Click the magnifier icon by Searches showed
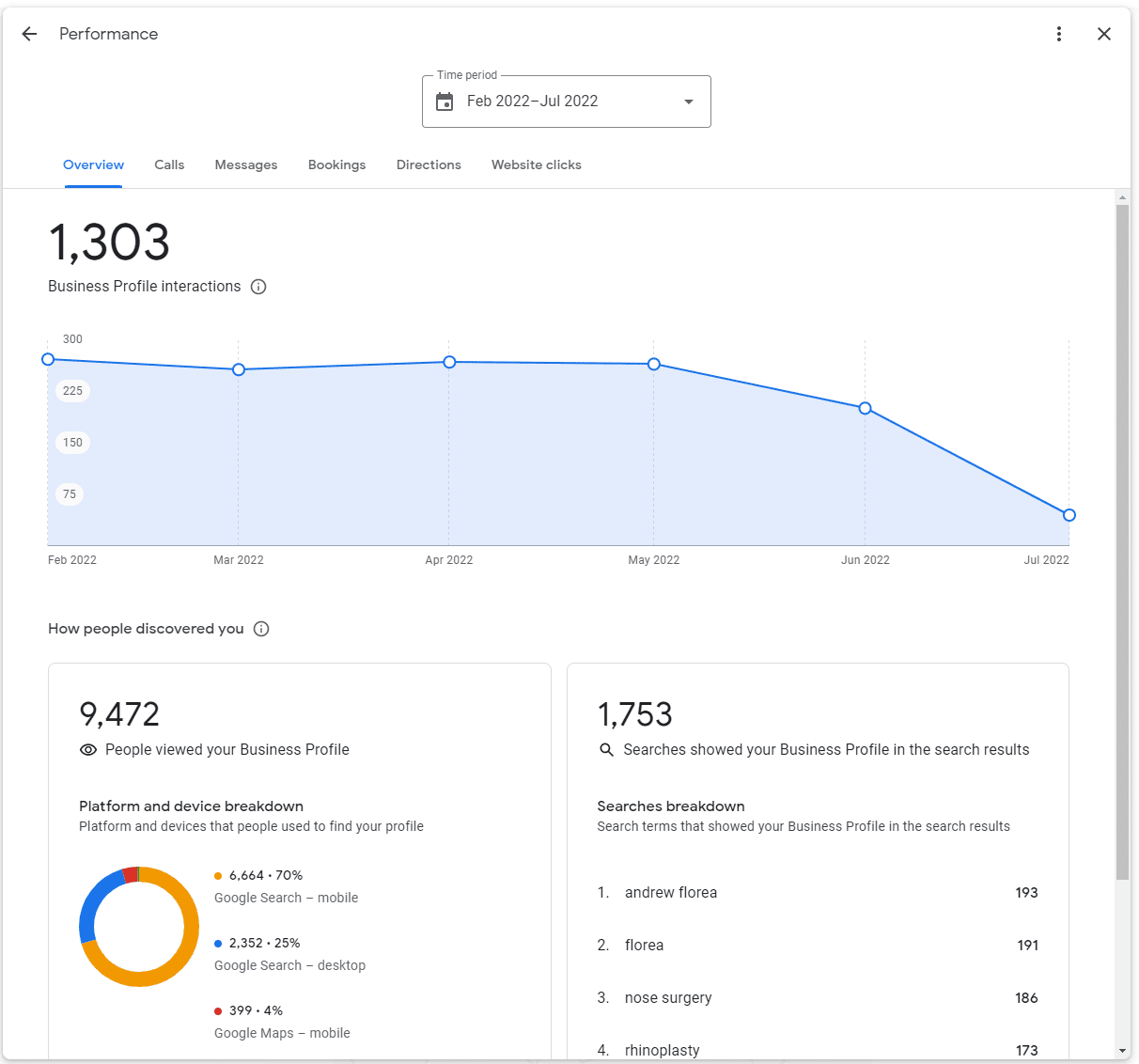 coord(606,750)
